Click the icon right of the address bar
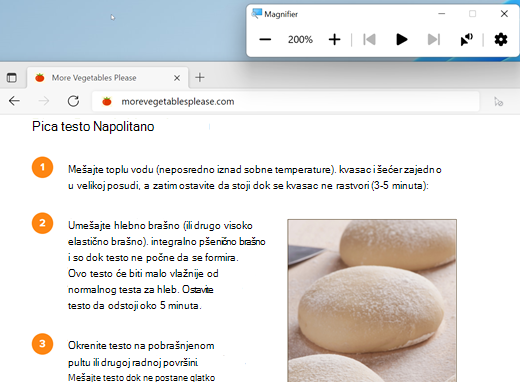The image size is (520, 382). coord(498,102)
